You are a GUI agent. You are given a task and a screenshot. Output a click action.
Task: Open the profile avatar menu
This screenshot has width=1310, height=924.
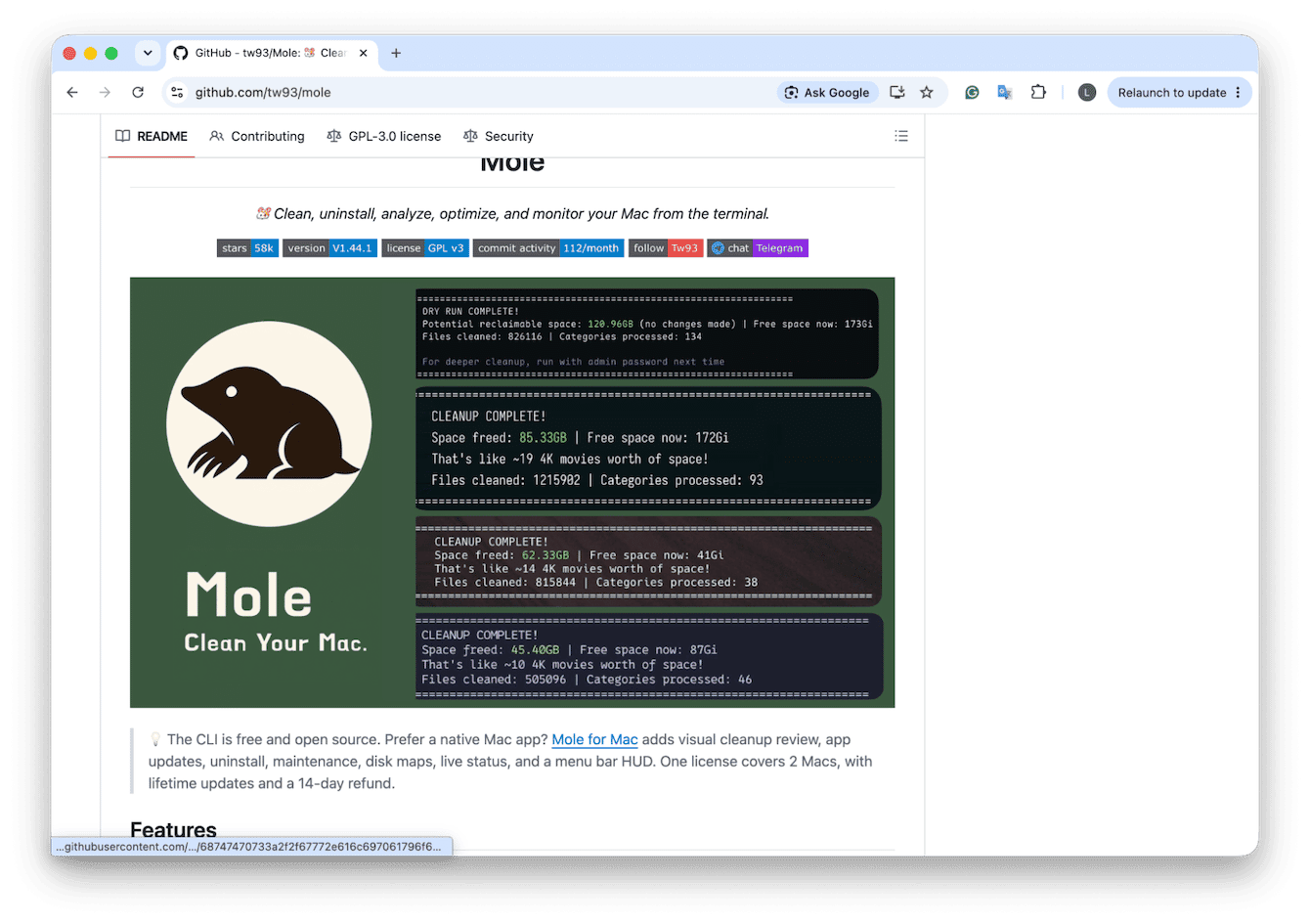tap(1086, 92)
